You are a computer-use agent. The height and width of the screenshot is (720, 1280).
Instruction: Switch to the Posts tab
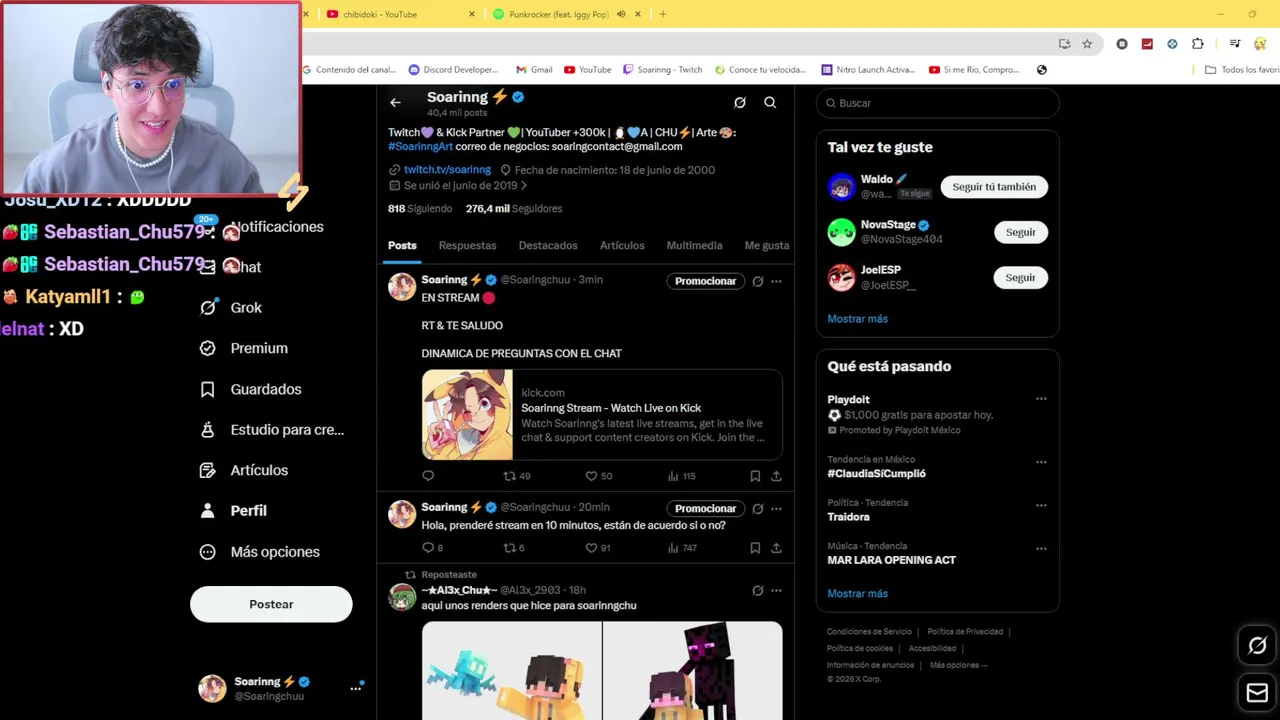(402, 245)
